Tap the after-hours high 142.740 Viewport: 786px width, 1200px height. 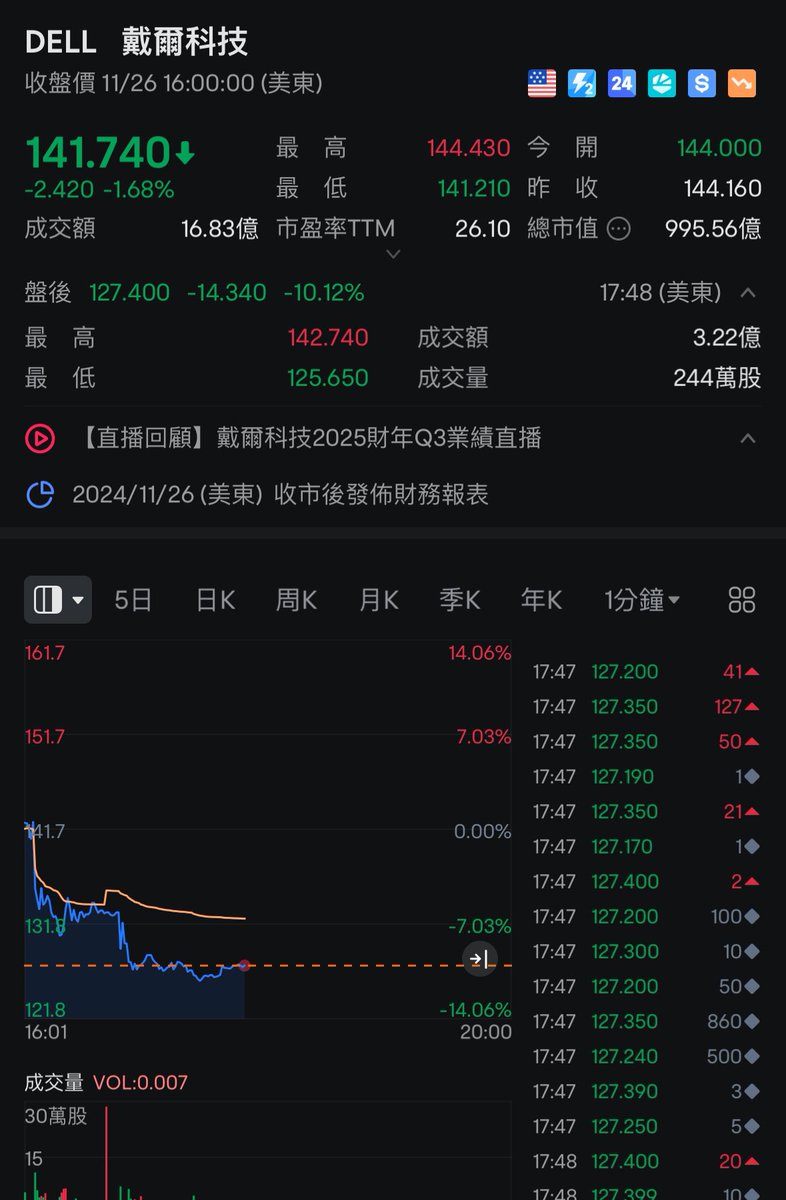tap(328, 338)
